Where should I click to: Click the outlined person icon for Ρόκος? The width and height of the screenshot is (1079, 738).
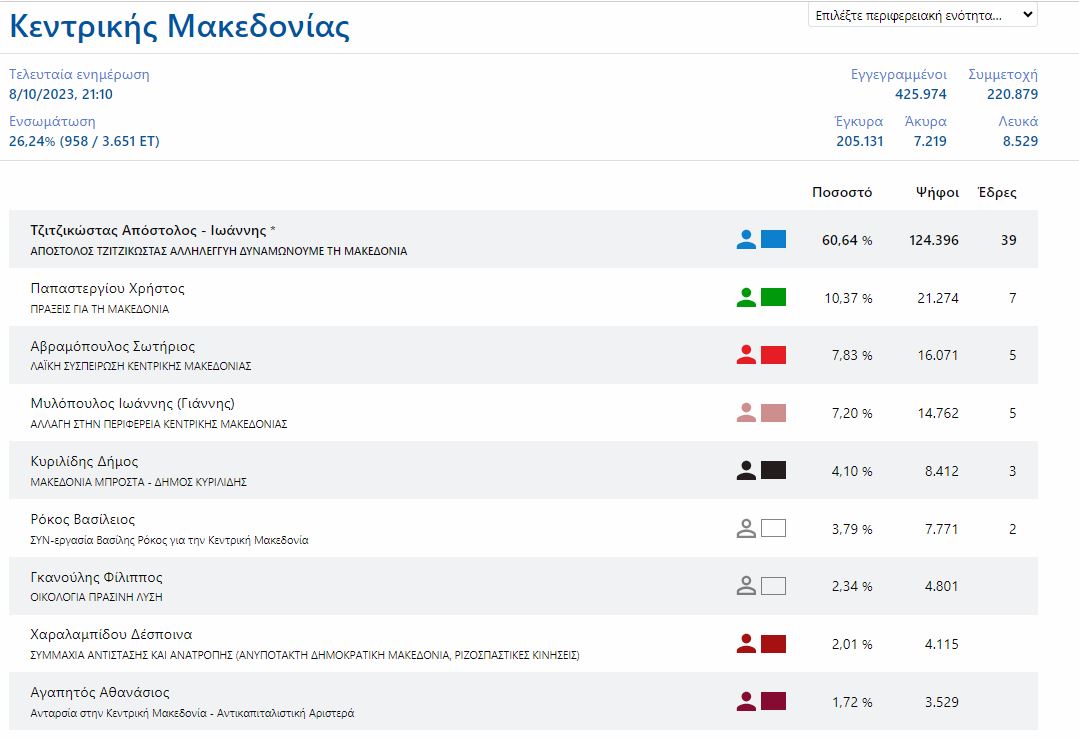(x=746, y=528)
